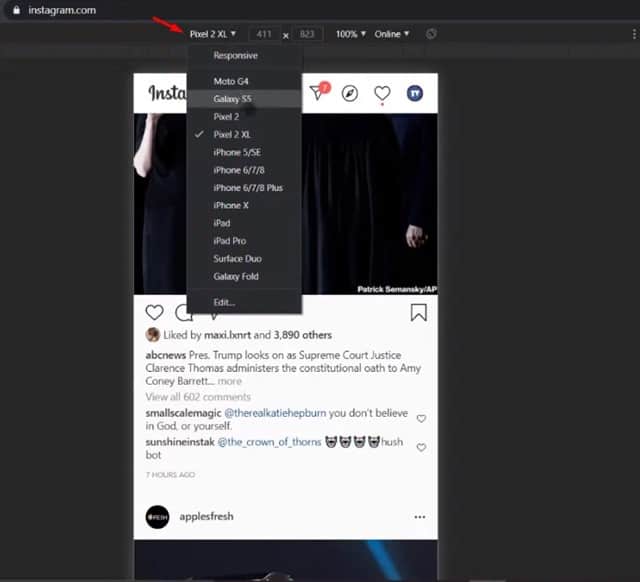Open Instagram direct messages icon
This screenshot has height=582, width=640.
(x=318, y=93)
